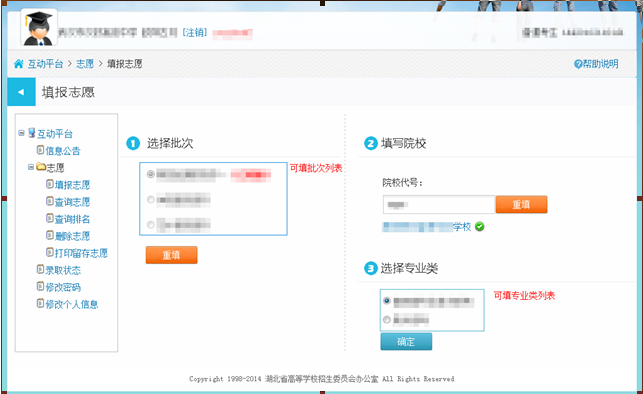Click the page icon beside 删除志愿
The image size is (643, 394).
pyautogui.click(x=50, y=235)
